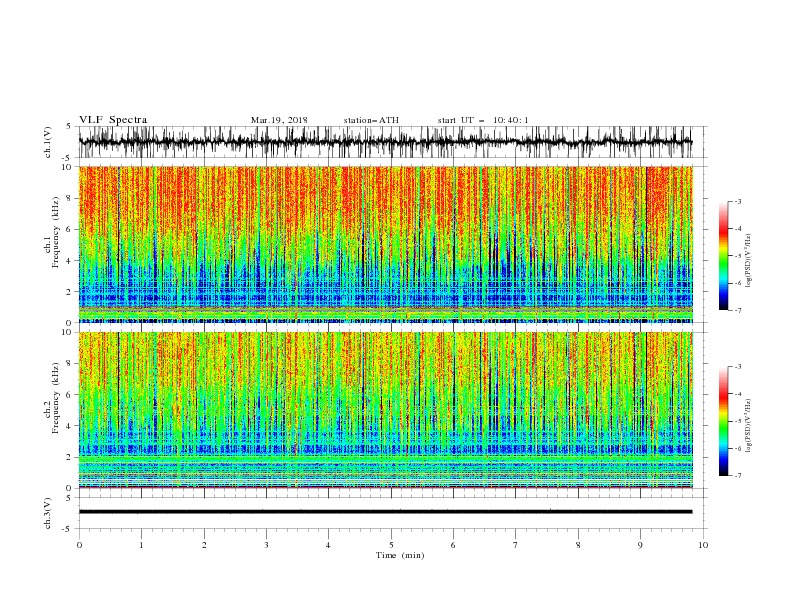Click inside the ch.1 spectrogram panel

(385, 244)
